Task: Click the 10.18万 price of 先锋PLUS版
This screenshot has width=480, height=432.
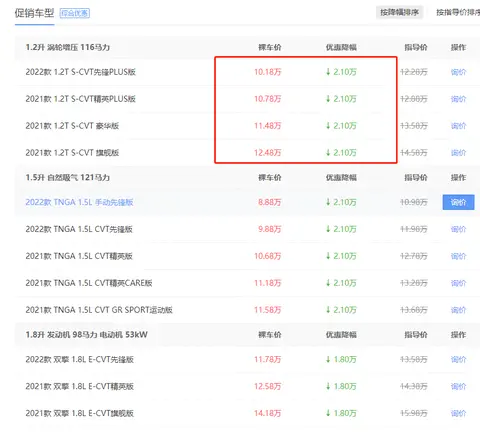Action: click(268, 72)
